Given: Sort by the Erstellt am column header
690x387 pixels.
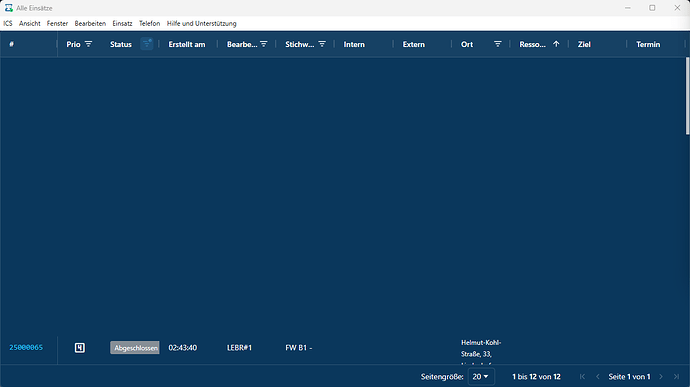Looking at the screenshot, I should tap(187, 44).
